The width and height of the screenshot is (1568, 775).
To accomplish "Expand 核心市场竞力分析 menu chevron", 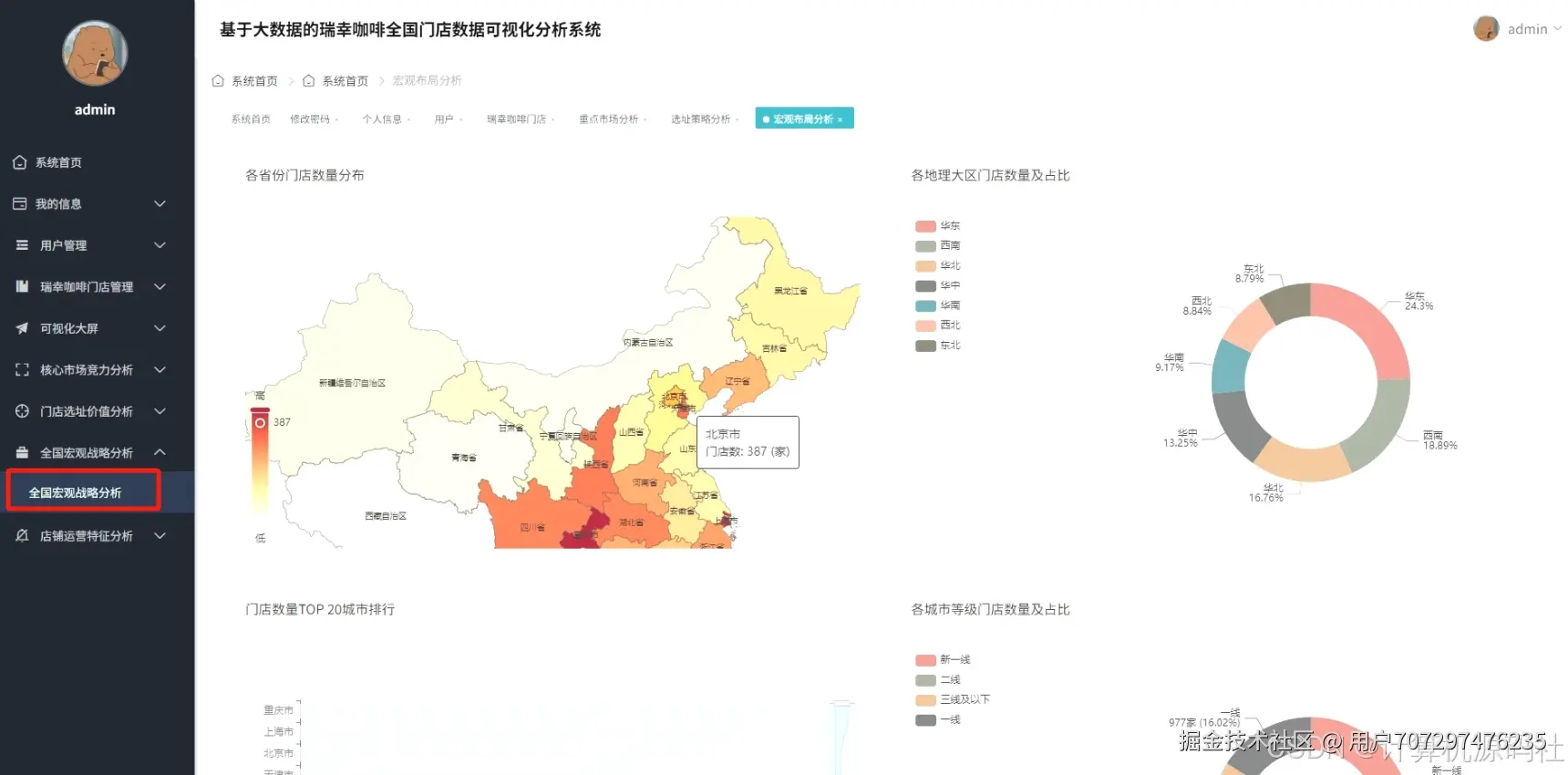I will click(x=160, y=369).
